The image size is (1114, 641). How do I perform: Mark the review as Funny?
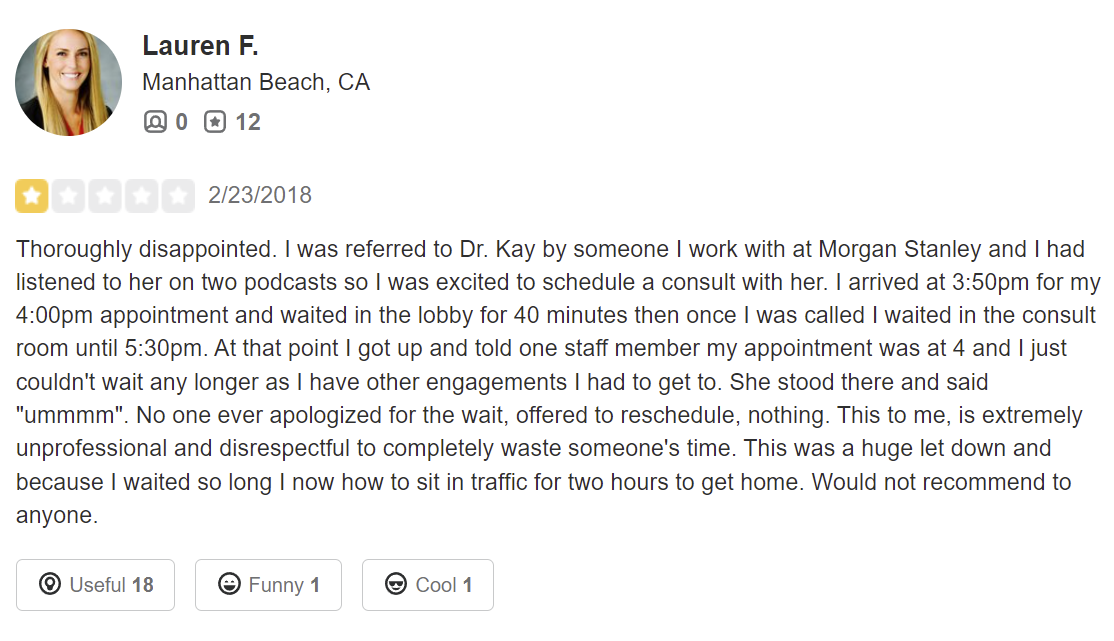pos(268,584)
